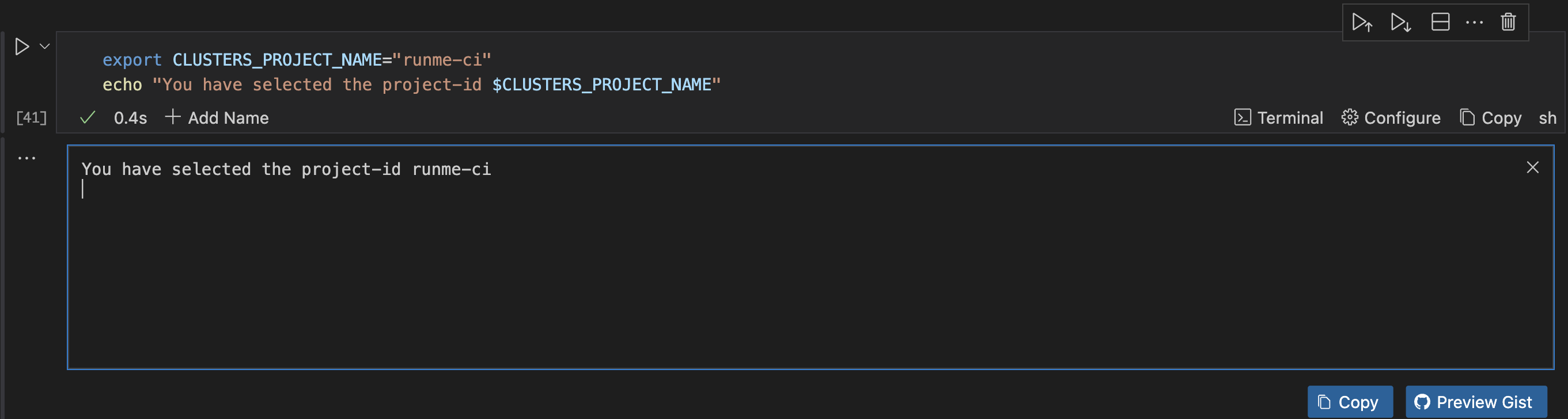Delete the cell using the trash icon

[1508, 22]
